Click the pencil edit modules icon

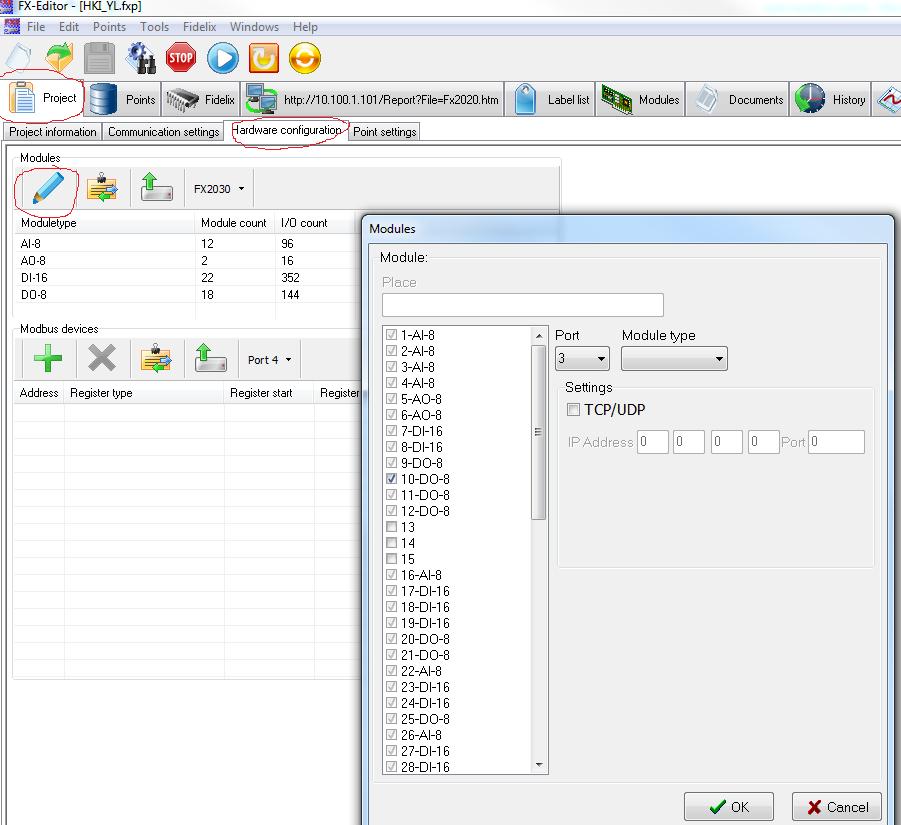pos(47,188)
